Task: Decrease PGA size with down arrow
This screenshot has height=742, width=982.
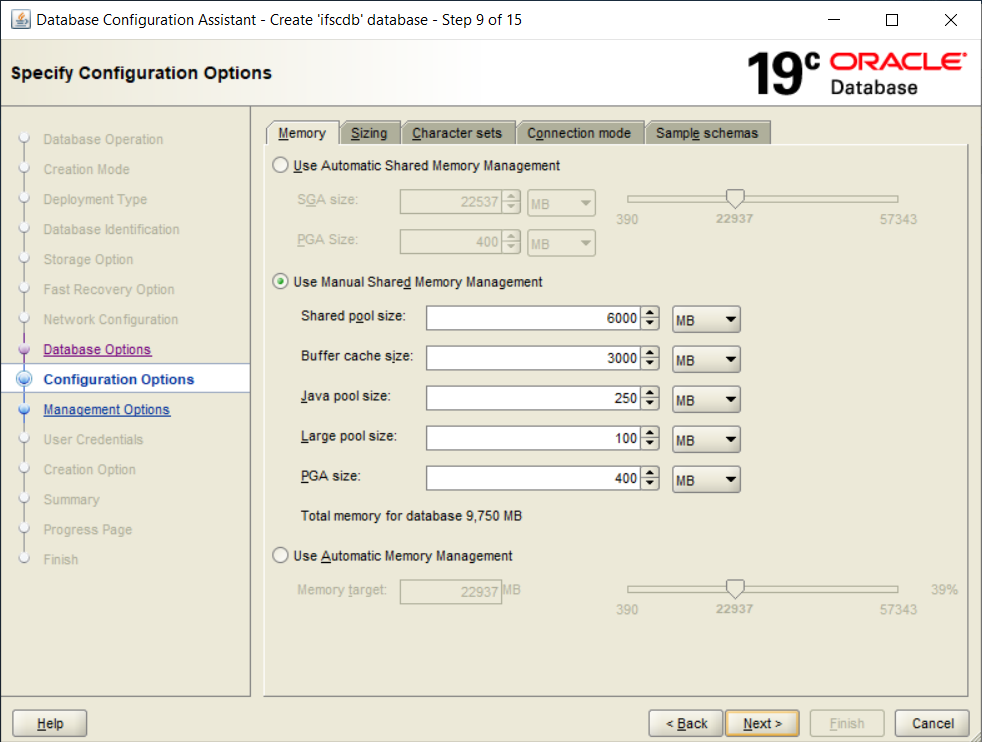Action: [651, 484]
